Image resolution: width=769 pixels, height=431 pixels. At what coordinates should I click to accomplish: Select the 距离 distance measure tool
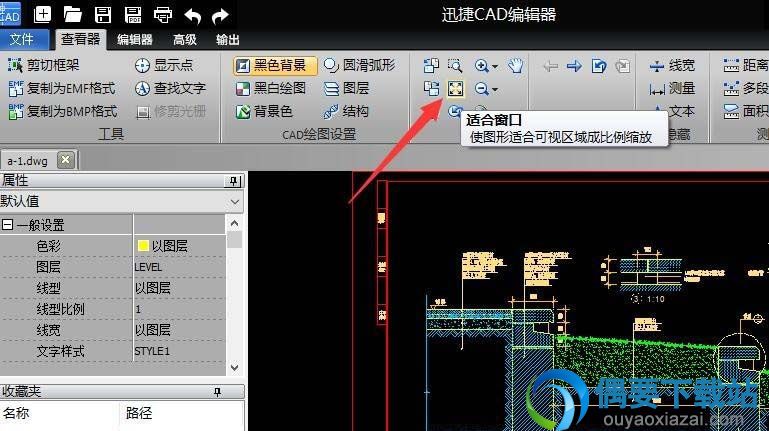point(746,65)
